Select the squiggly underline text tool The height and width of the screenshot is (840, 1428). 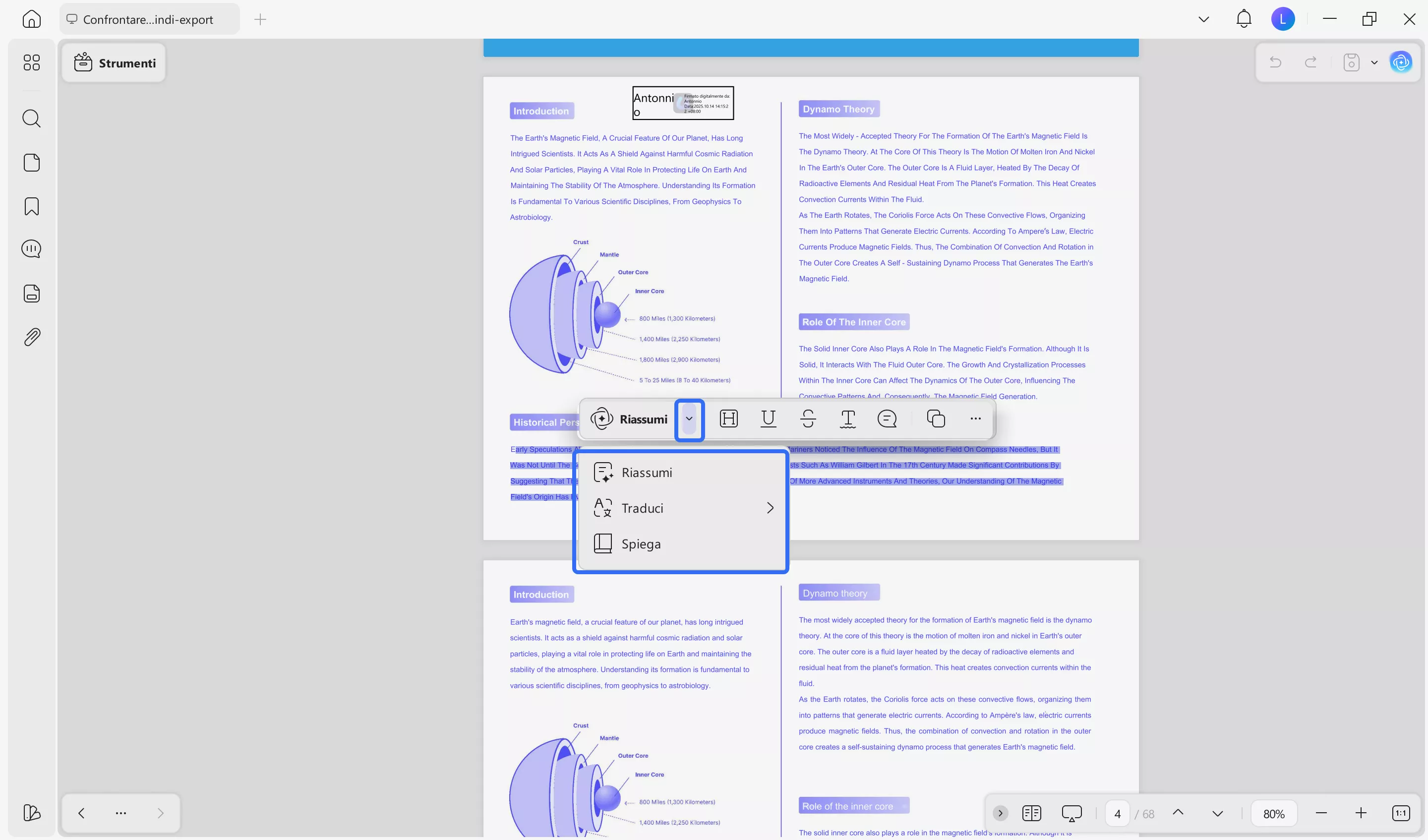click(x=847, y=419)
